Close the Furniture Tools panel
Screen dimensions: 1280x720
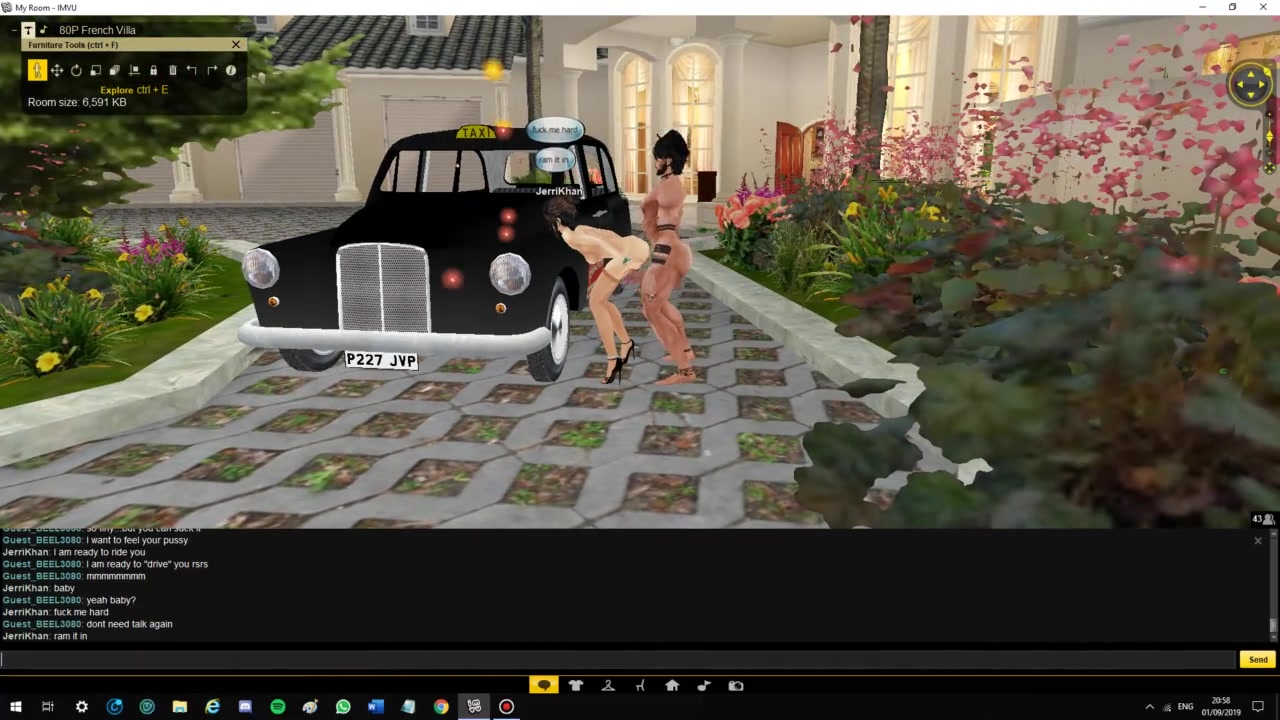[236, 45]
